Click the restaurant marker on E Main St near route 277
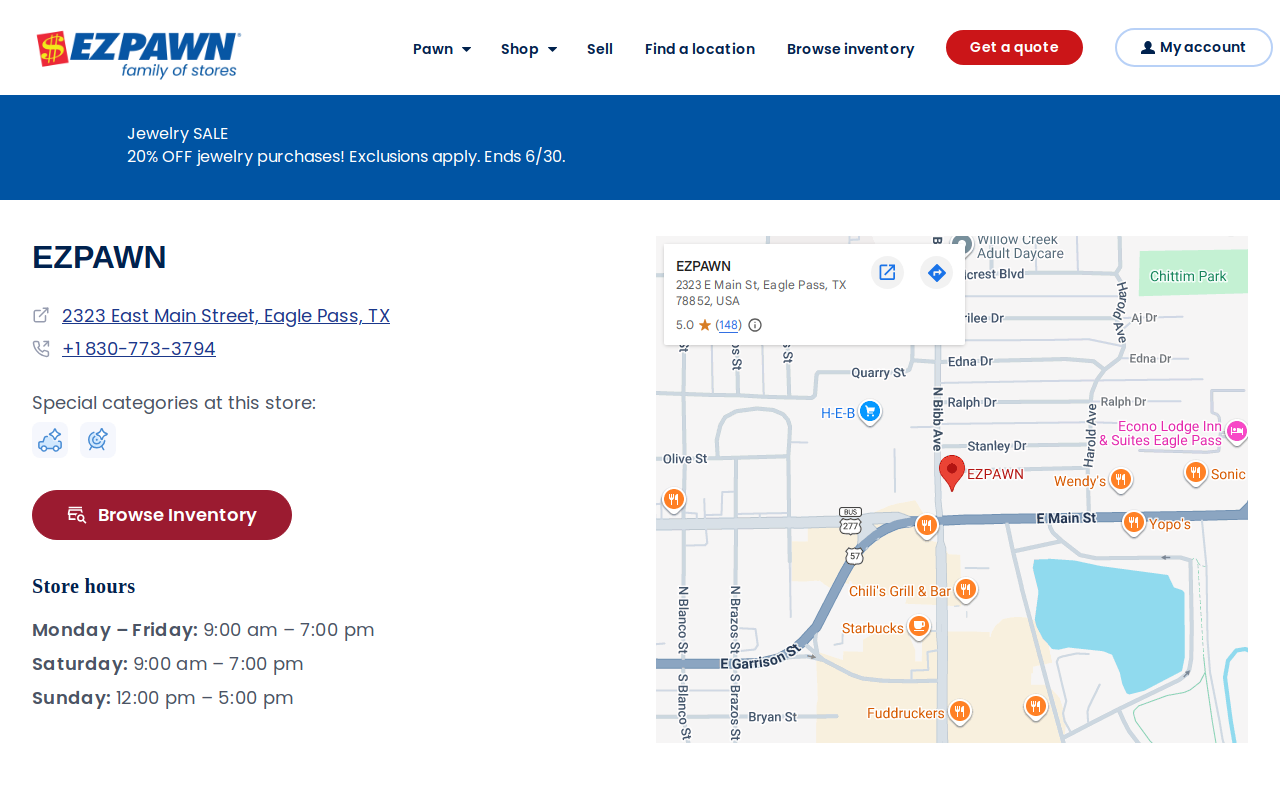Image resolution: width=1280 pixels, height=800 pixels. 927,525
